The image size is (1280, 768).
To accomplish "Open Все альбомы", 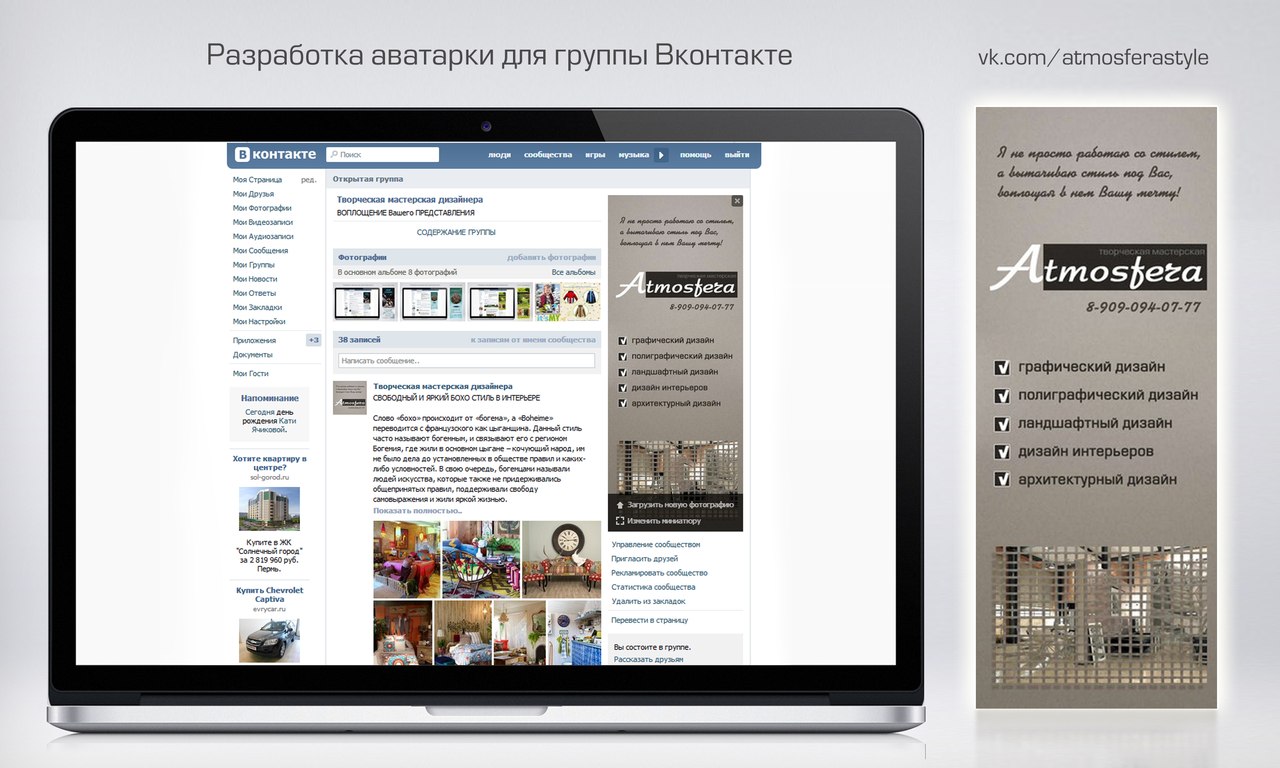I will click(574, 272).
